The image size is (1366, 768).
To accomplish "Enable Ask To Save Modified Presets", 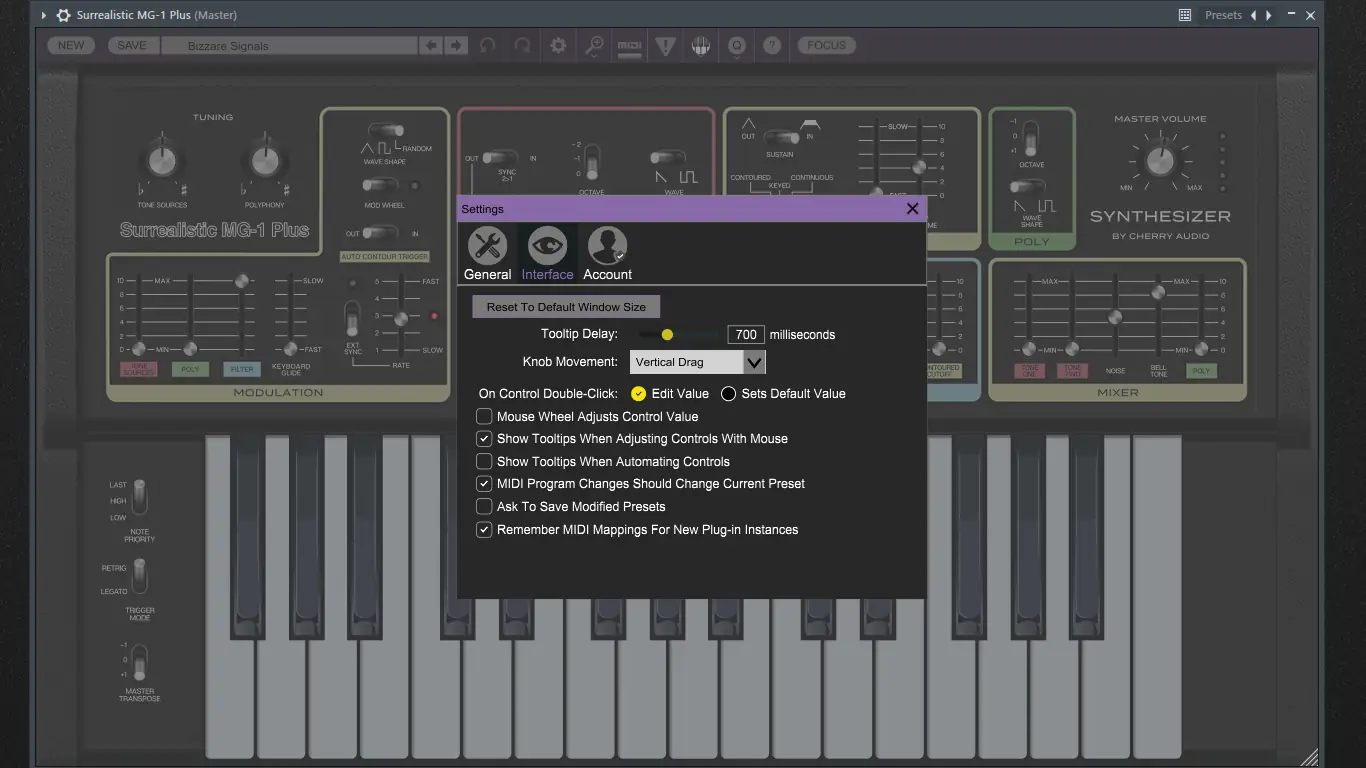I will pyautogui.click(x=484, y=507).
